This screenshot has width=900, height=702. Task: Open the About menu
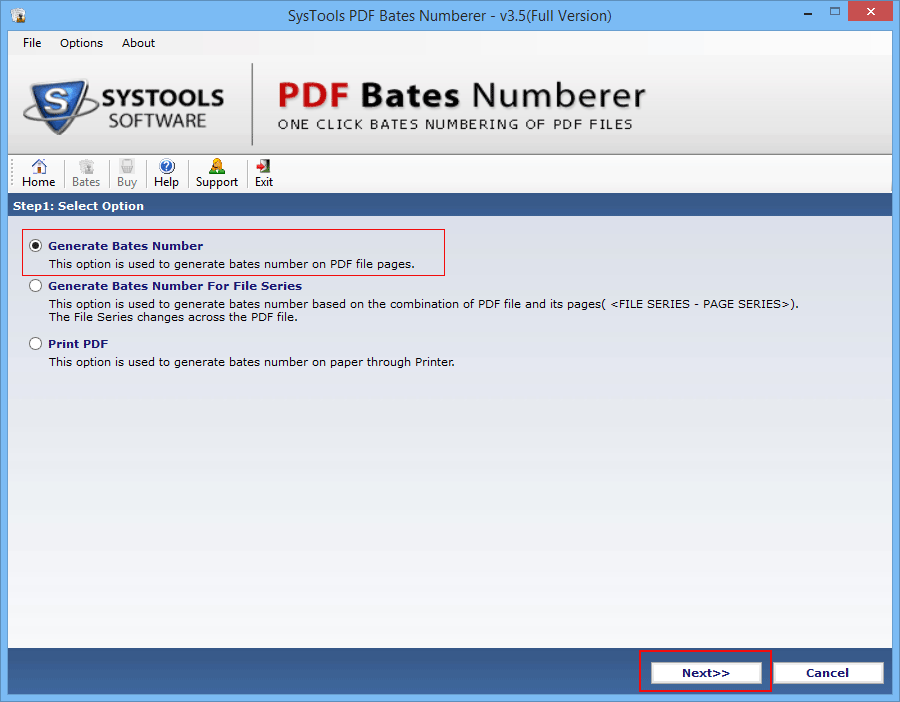tap(138, 43)
